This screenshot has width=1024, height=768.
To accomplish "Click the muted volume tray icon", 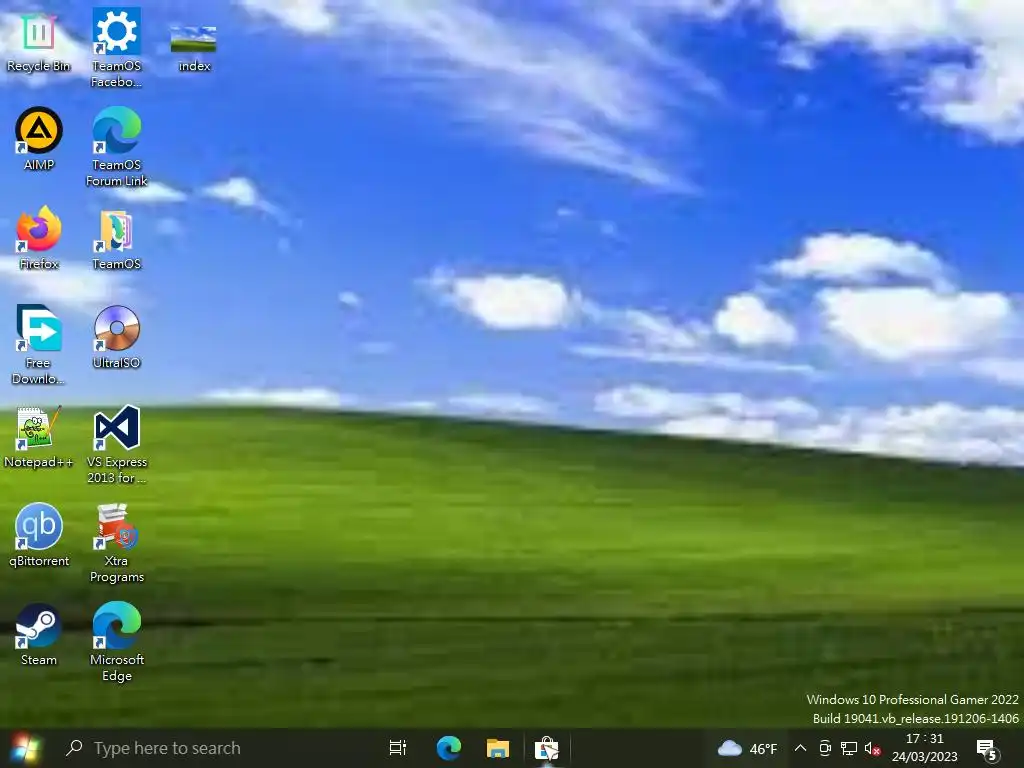I will [x=872, y=748].
